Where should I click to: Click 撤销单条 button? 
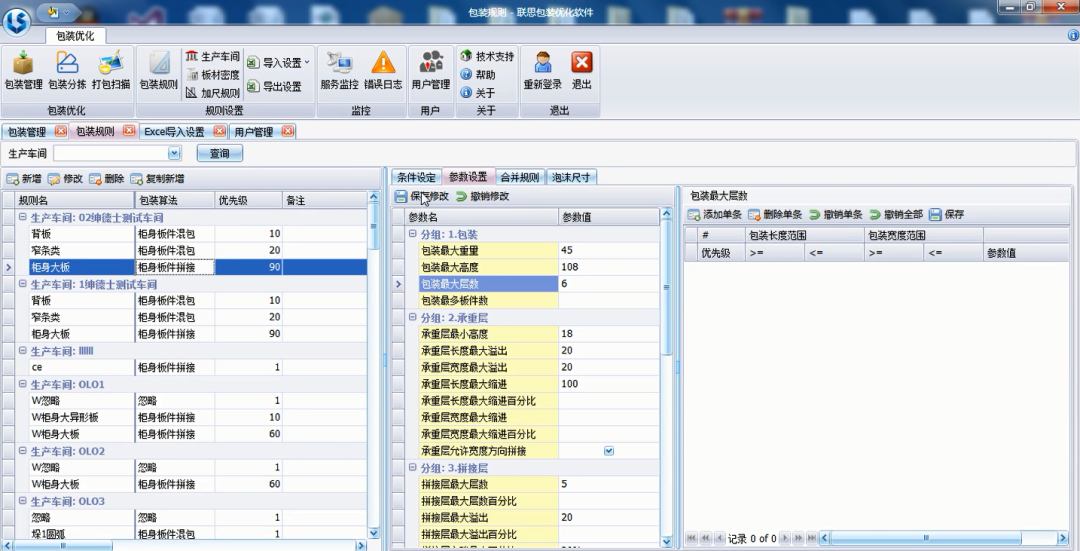pos(836,215)
